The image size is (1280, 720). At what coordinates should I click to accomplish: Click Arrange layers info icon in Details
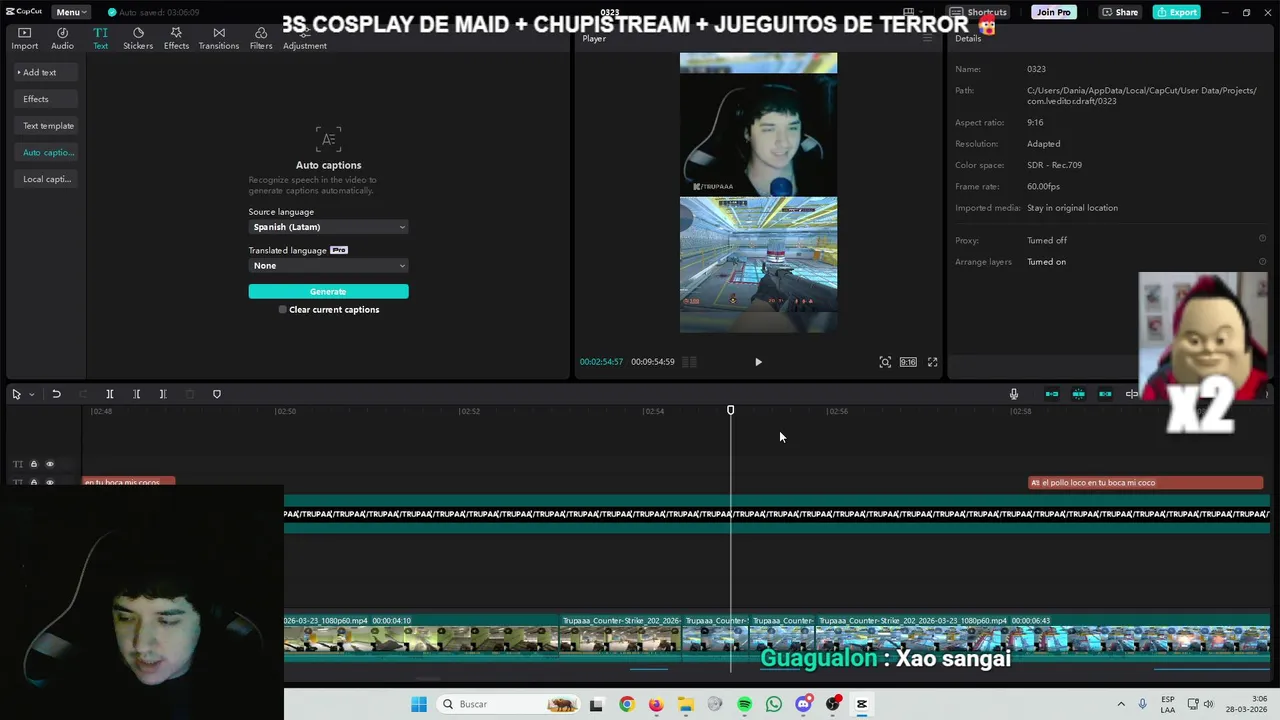[1262, 261]
